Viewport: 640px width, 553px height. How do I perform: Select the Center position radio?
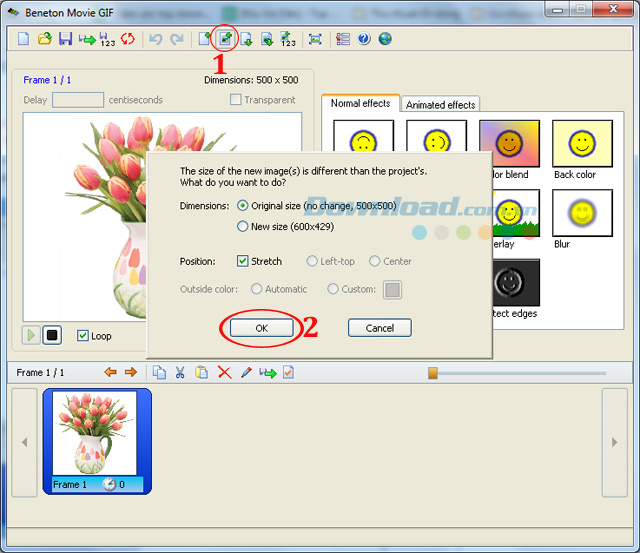374,261
